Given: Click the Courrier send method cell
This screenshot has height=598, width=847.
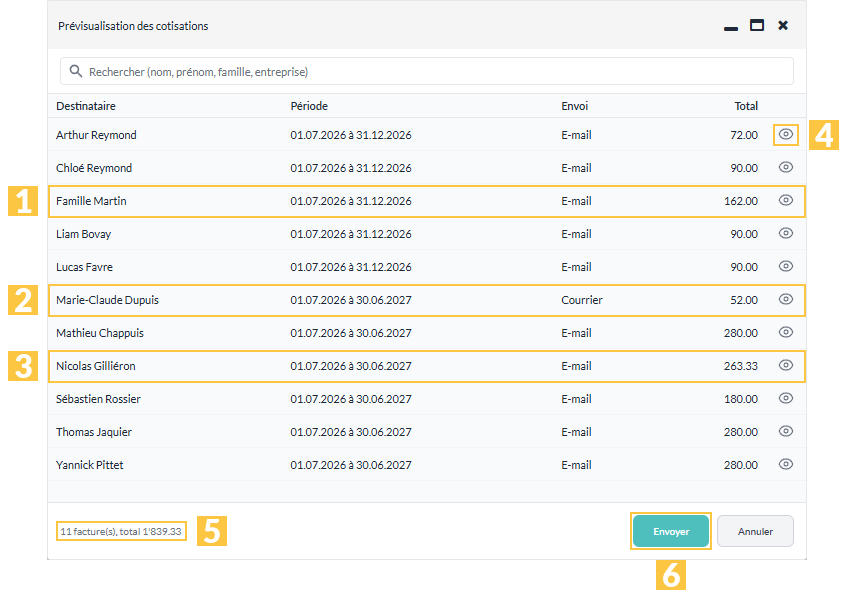Looking at the screenshot, I should [582, 300].
